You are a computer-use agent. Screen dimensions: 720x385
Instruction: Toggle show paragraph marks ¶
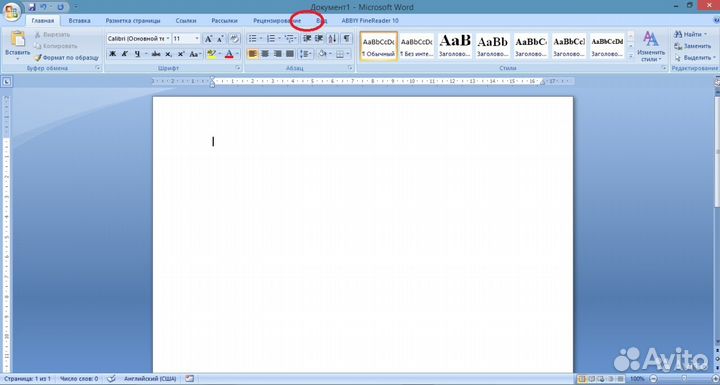click(x=347, y=39)
